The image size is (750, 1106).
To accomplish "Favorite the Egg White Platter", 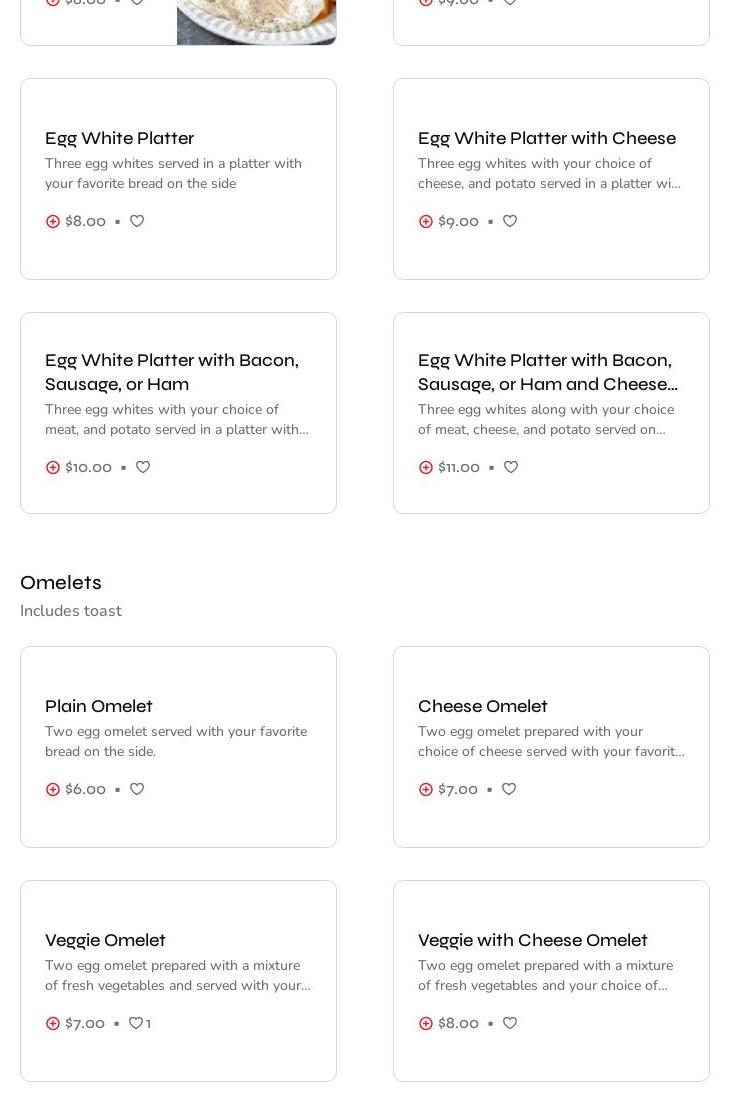I will (137, 221).
